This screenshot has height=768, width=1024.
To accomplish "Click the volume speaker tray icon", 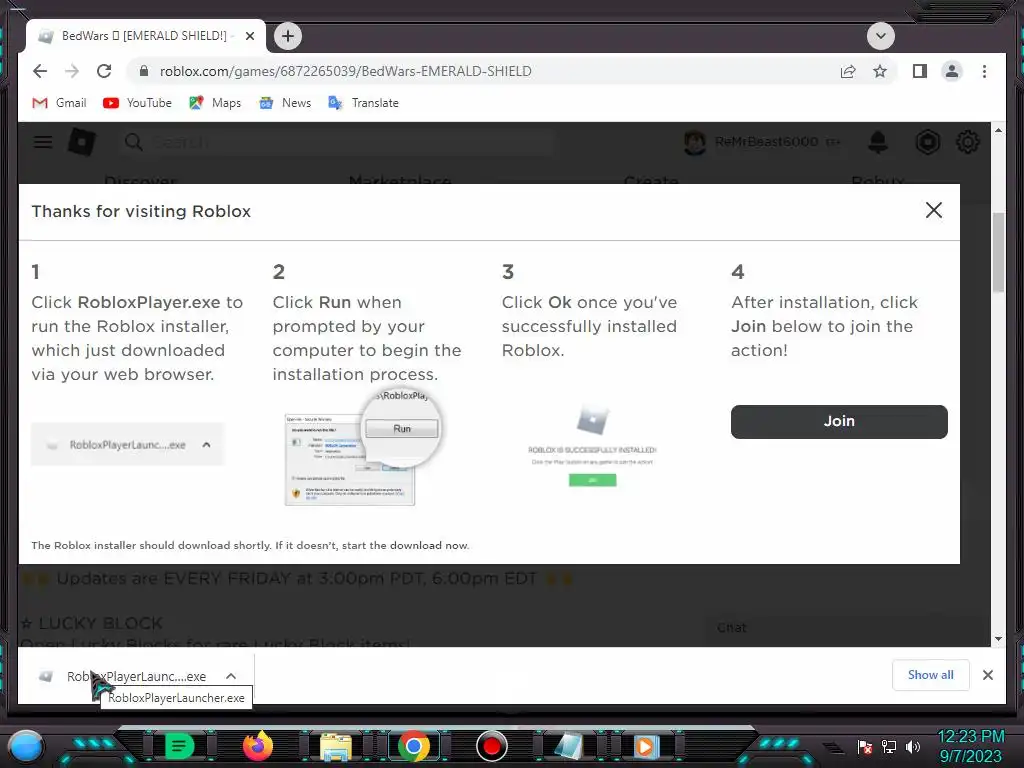I will pyautogui.click(x=912, y=746).
